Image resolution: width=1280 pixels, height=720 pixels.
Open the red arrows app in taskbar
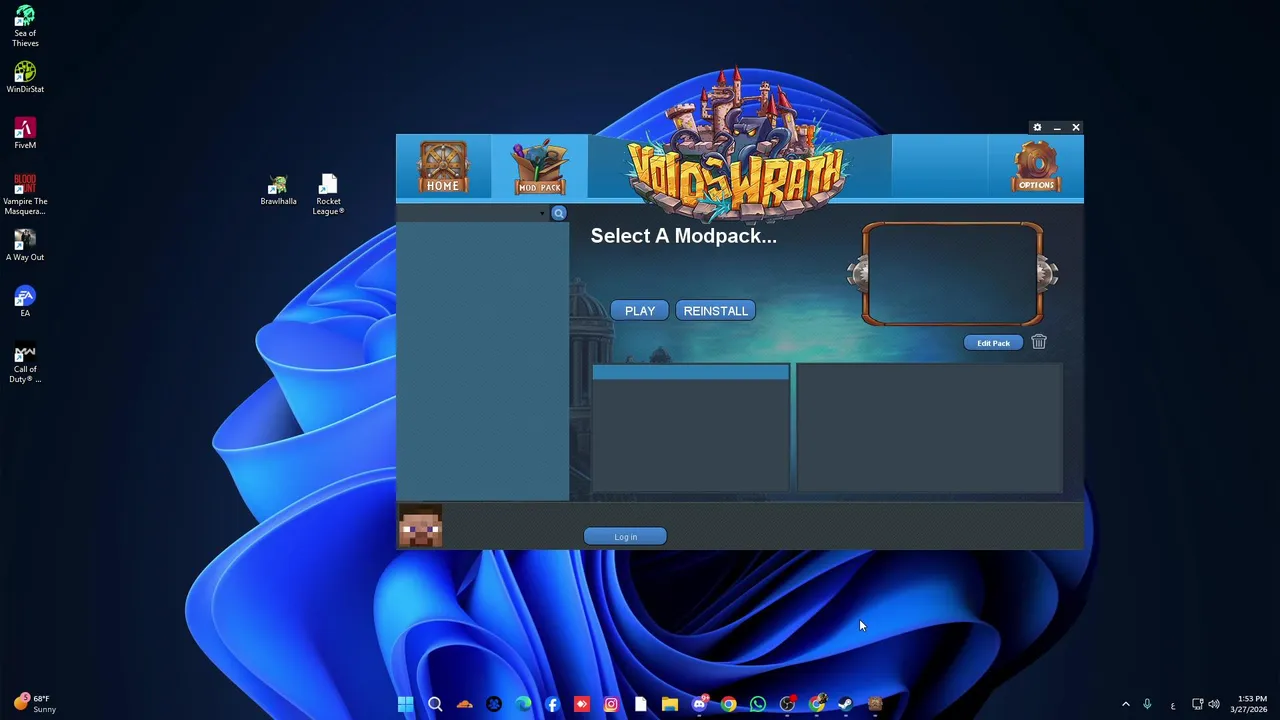582,705
